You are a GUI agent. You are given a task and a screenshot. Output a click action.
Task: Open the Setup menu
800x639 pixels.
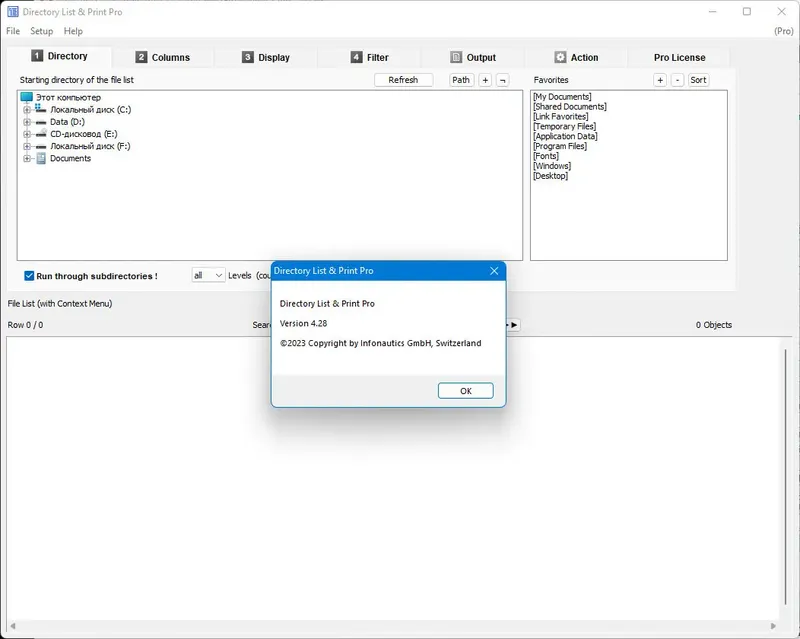(41, 31)
